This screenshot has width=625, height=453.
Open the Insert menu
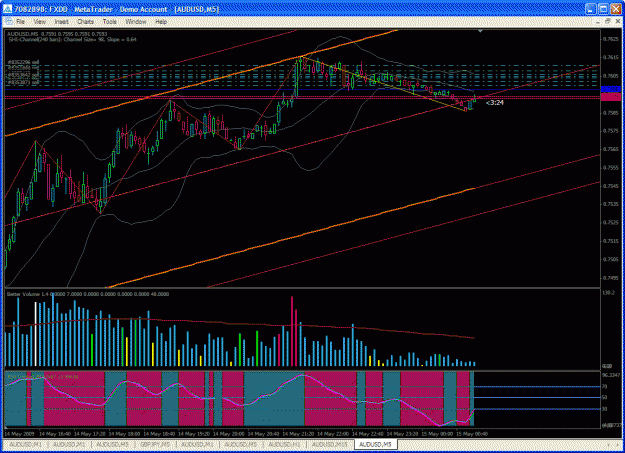(61, 22)
